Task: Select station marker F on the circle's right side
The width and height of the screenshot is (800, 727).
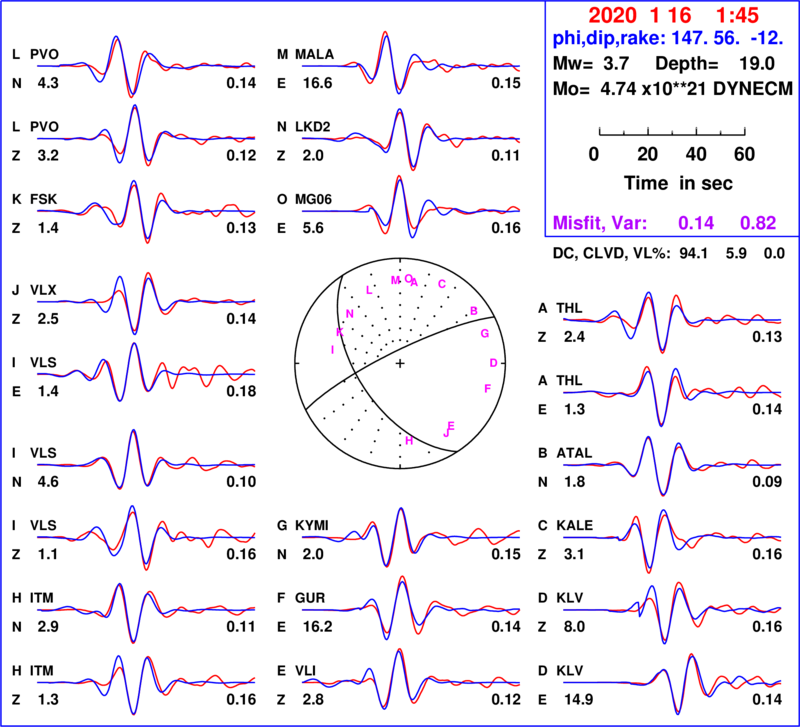Action: 487,388
